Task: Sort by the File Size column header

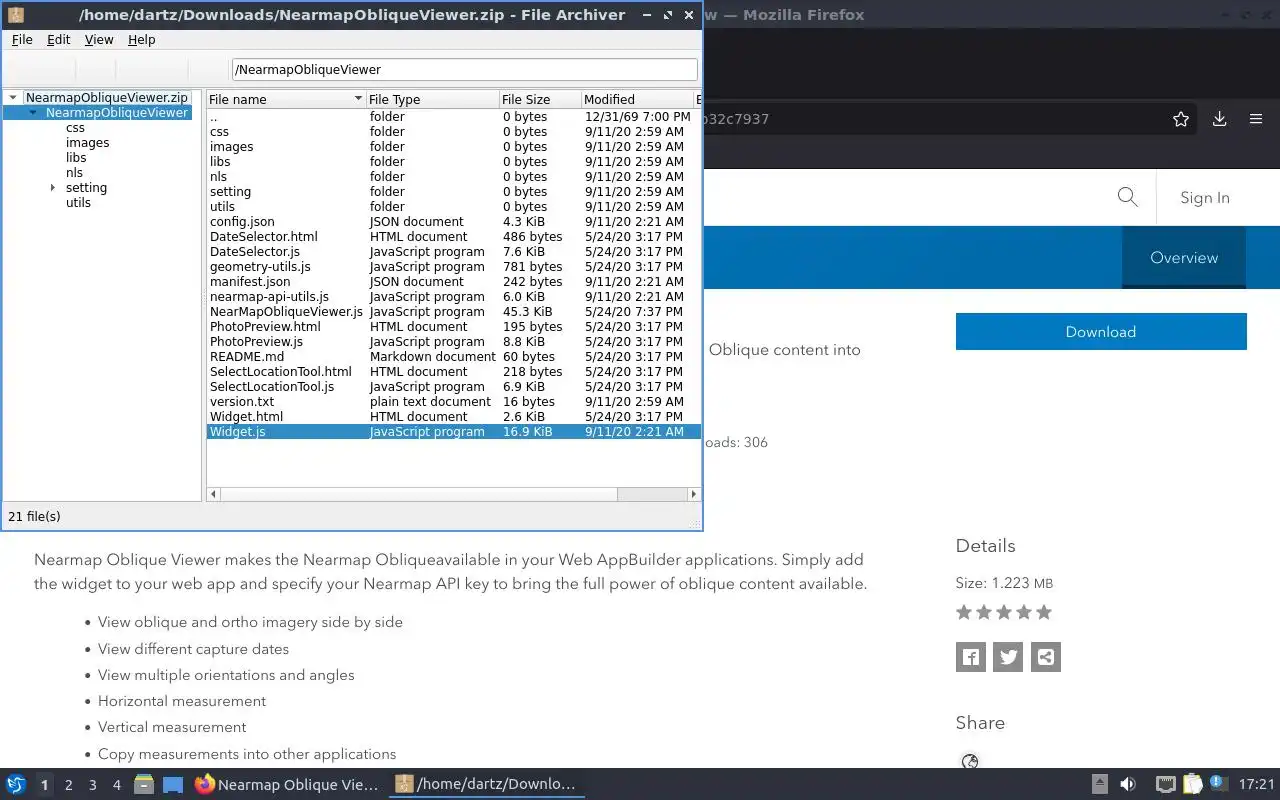Action: pyautogui.click(x=540, y=100)
